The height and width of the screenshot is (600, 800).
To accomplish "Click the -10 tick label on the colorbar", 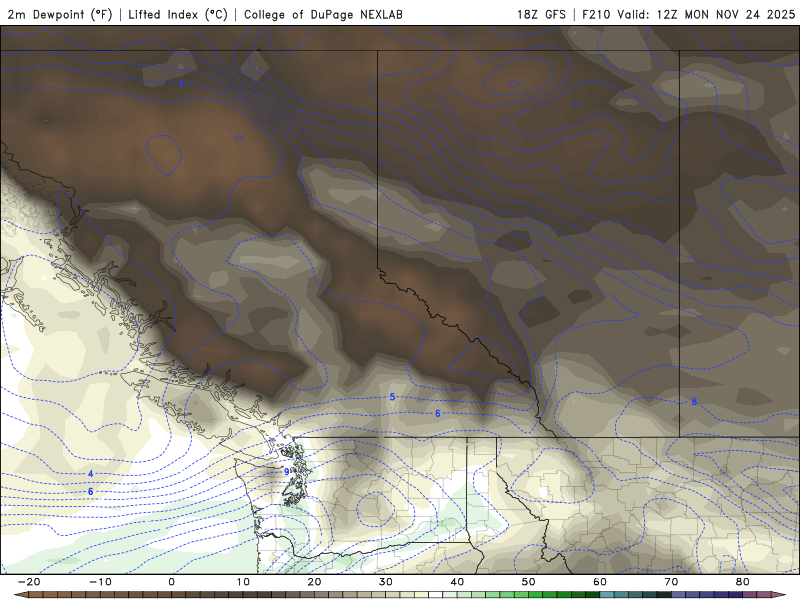I will point(100,582).
